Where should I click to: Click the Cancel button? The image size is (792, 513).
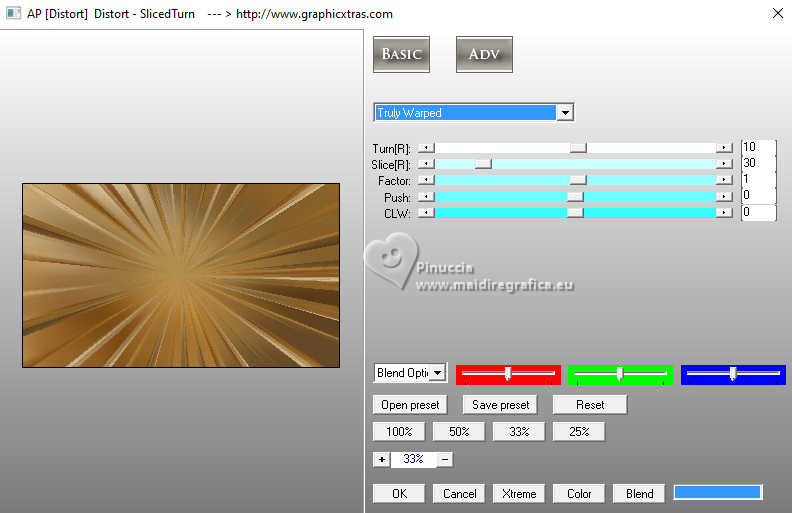coord(459,494)
